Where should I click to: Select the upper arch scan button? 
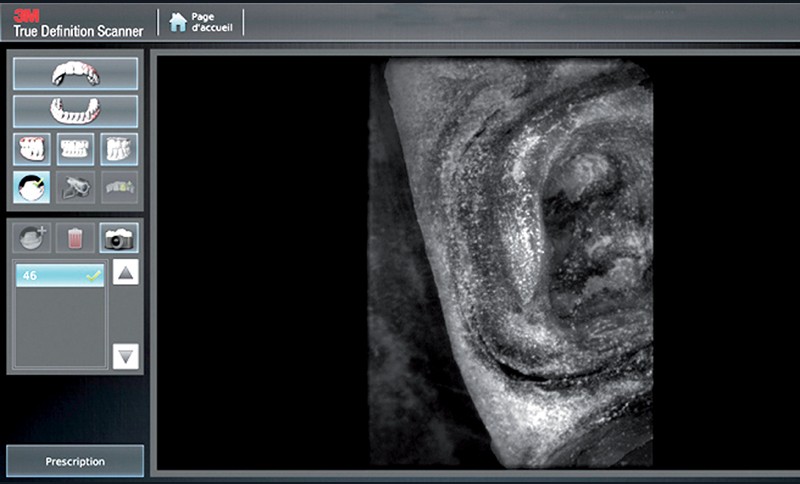75,73
